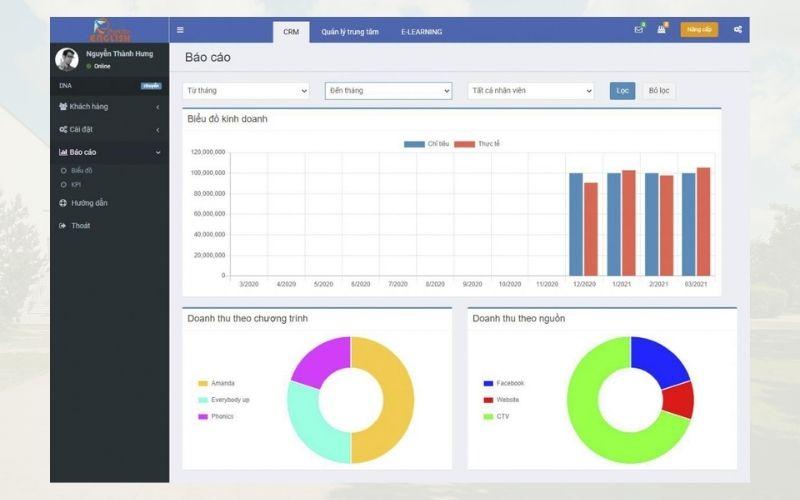Open the Từ tháng dropdown
Image resolution: width=800 pixels, height=500 pixels.
246,91
